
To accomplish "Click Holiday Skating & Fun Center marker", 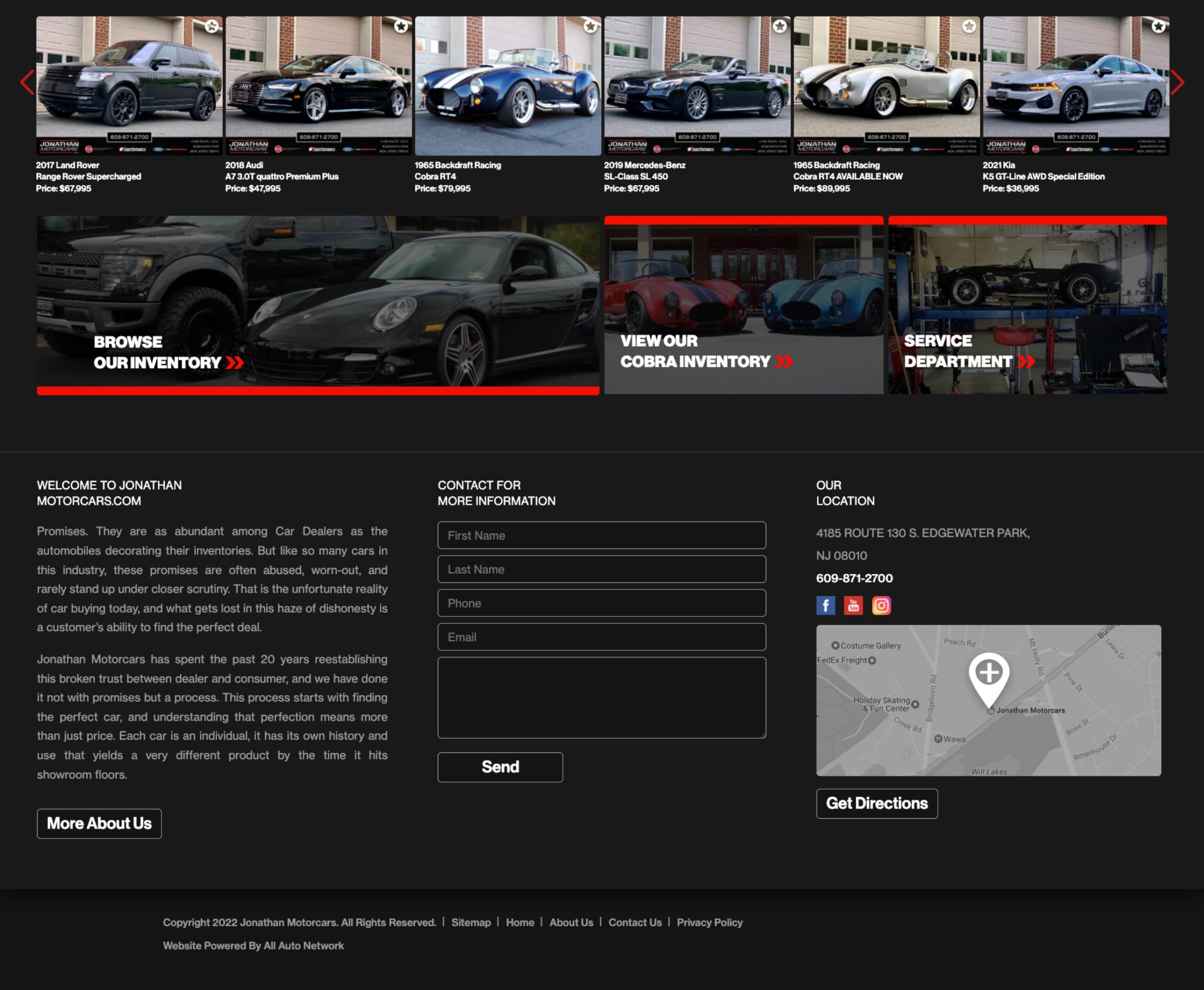I will (x=915, y=704).
